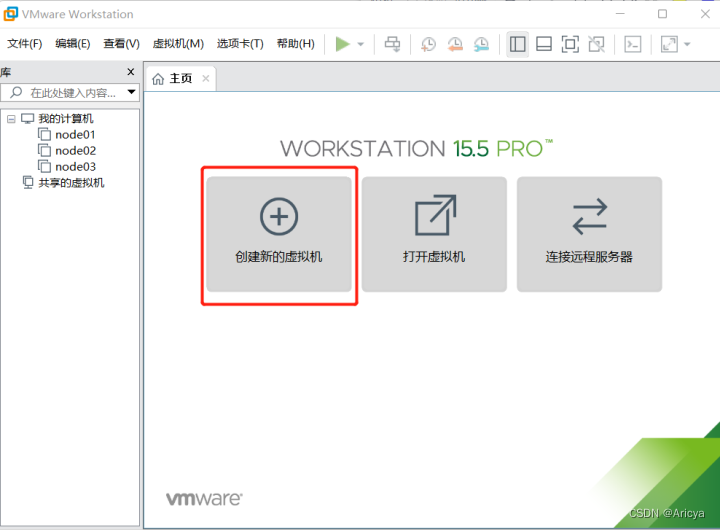Open the 查看(V) menu
The image size is (720, 530).
pyautogui.click(x=121, y=44)
